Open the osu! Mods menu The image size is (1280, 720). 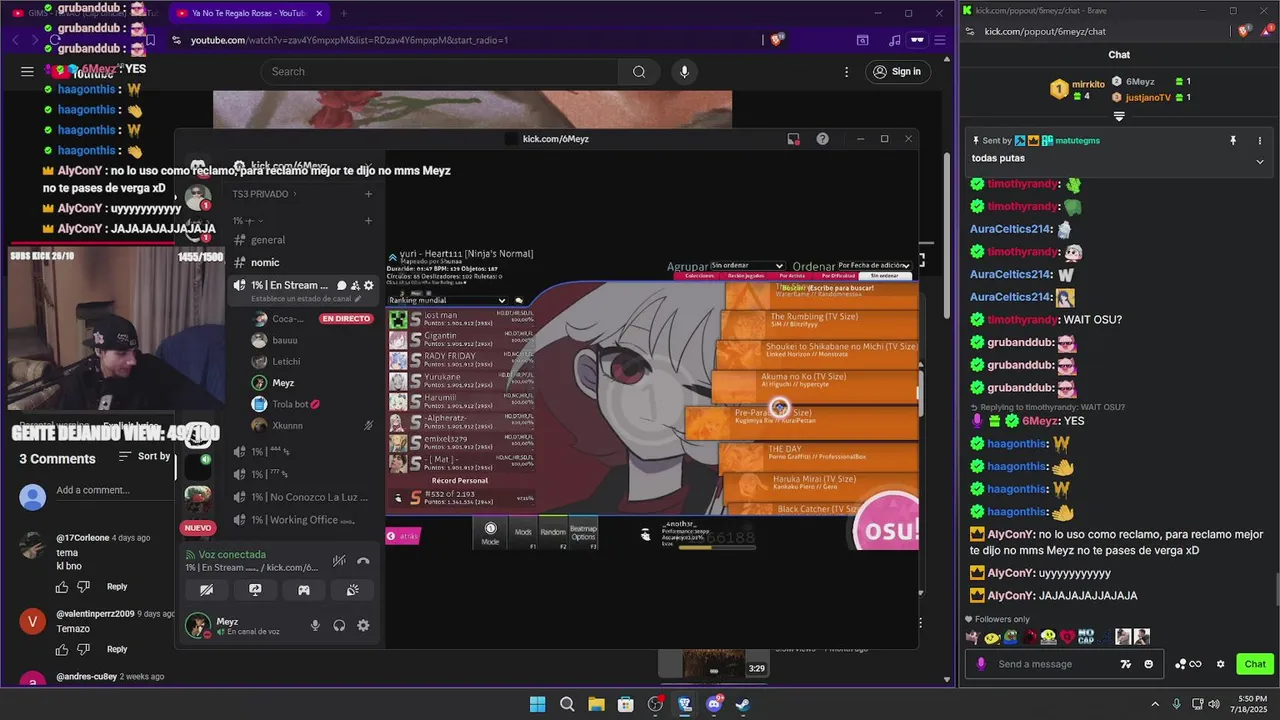point(524,534)
